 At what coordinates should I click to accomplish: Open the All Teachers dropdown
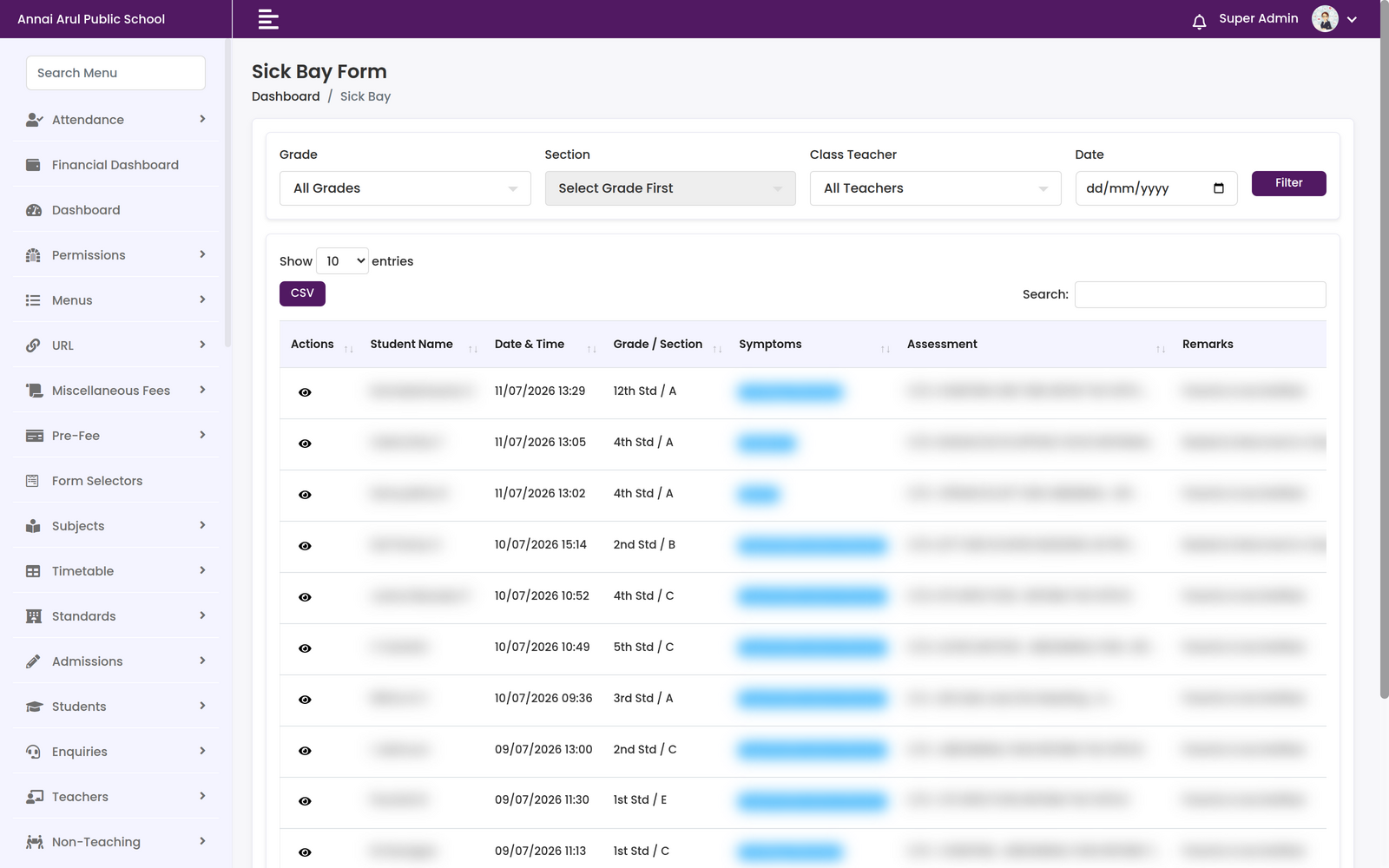click(935, 188)
